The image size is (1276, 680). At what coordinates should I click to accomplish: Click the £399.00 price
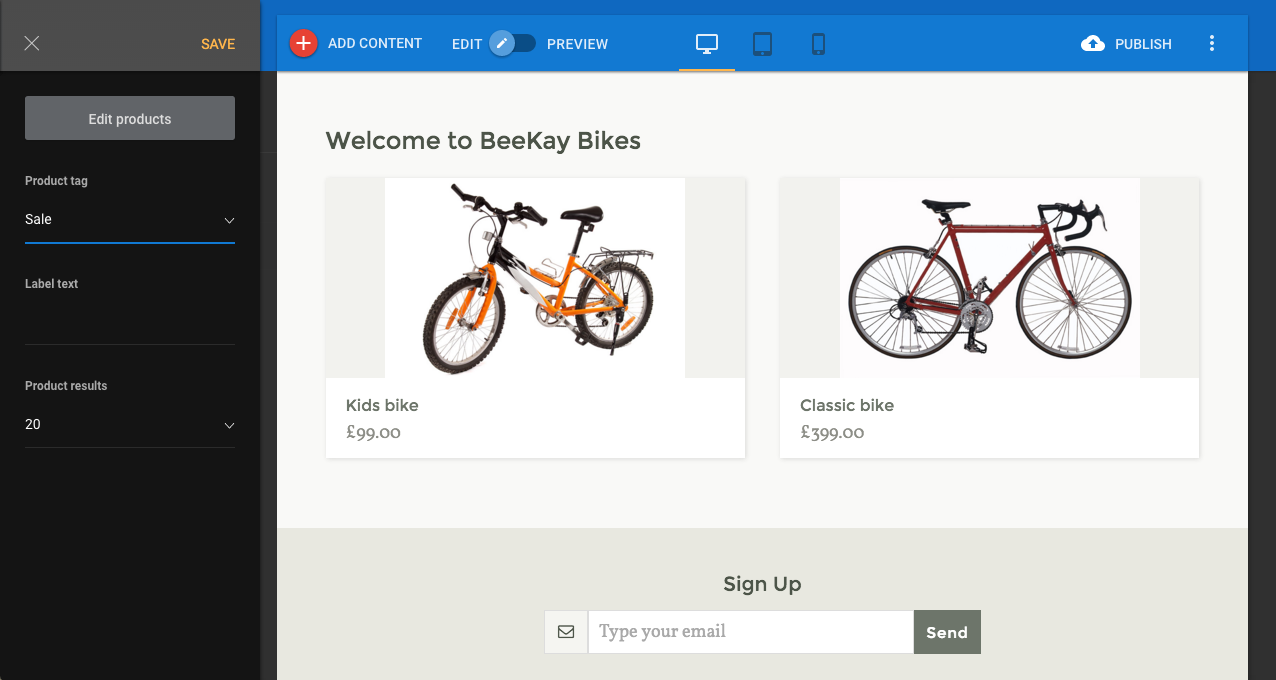pyautogui.click(x=832, y=433)
